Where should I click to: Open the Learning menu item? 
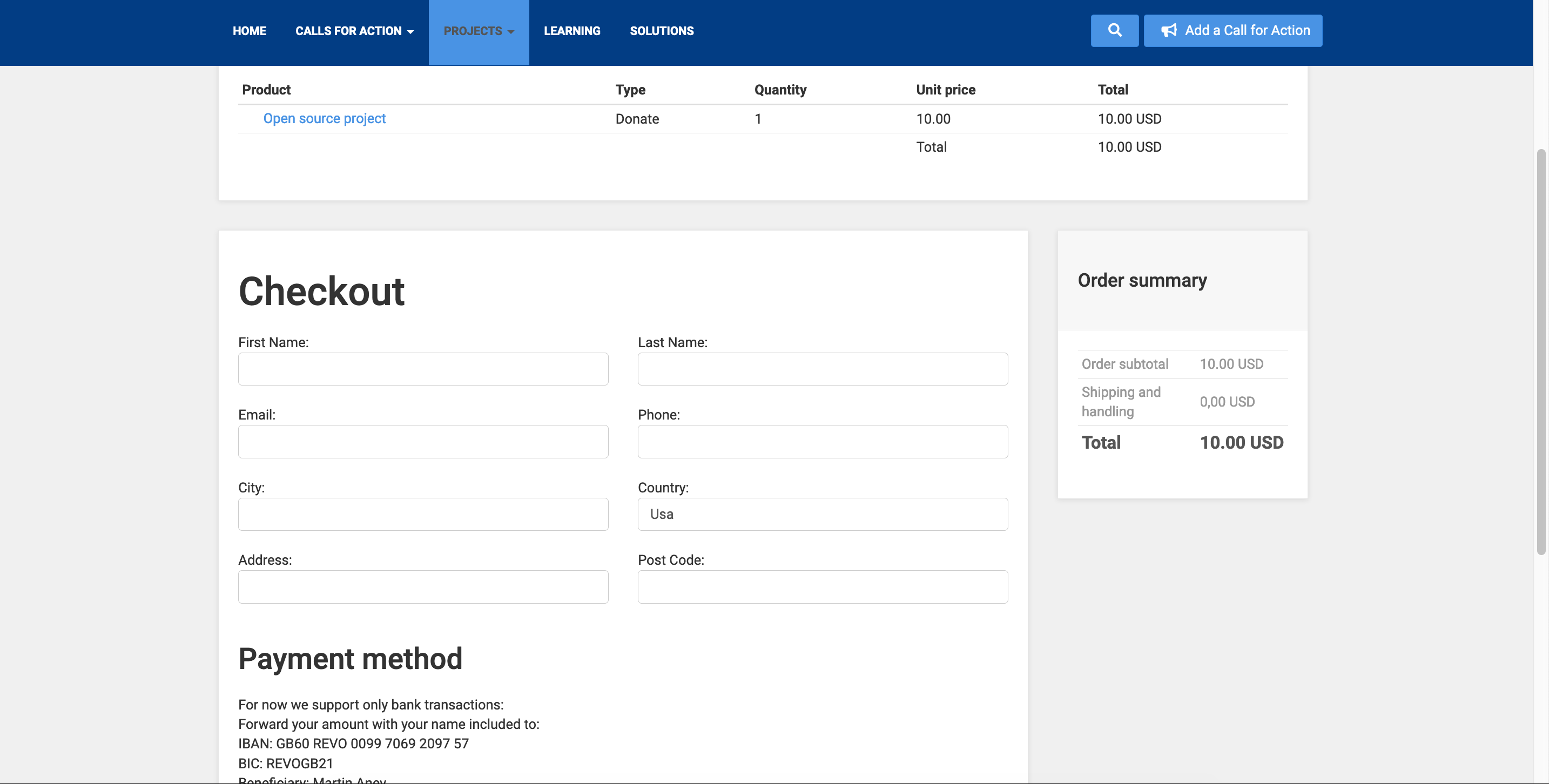tap(571, 31)
